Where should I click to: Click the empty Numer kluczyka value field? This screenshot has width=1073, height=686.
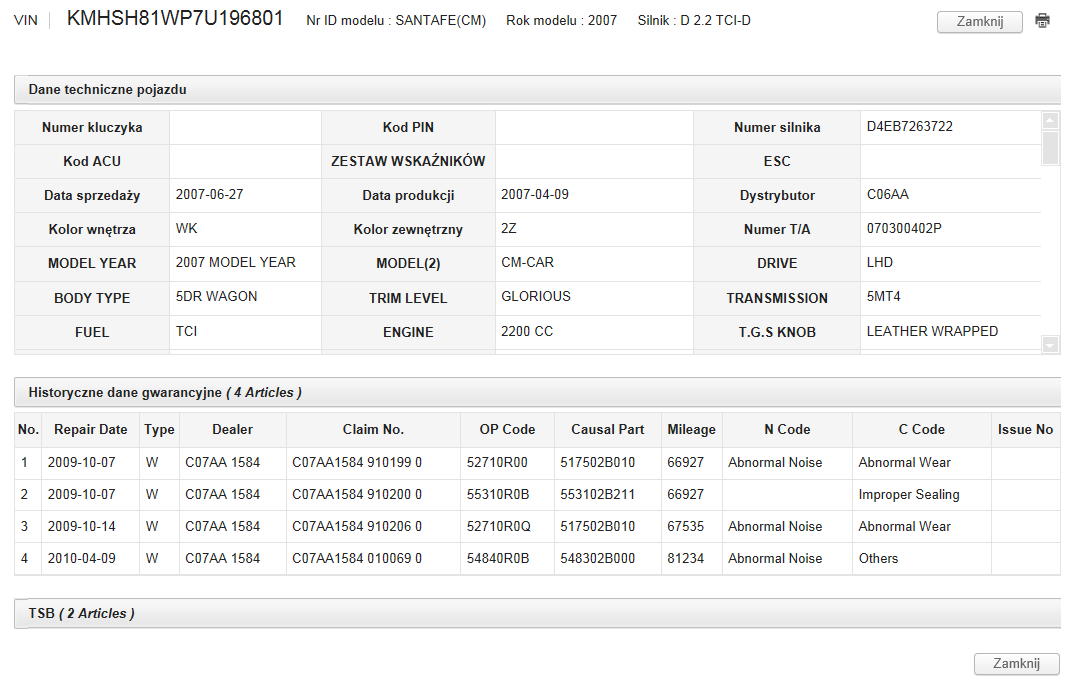pyautogui.click(x=245, y=127)
